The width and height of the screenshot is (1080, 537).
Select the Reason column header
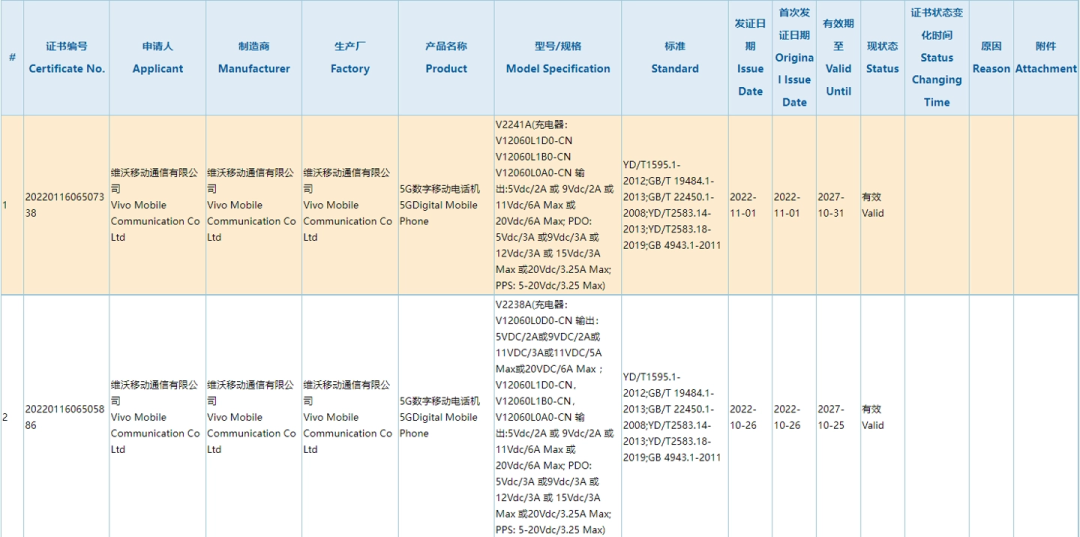991,58
